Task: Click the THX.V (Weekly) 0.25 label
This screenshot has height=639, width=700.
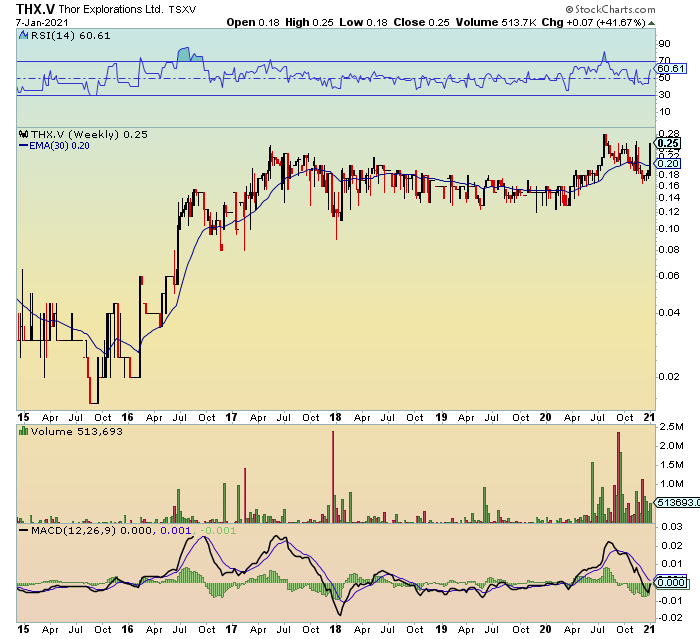Action: pyautogui.click(x=89, y=134)
